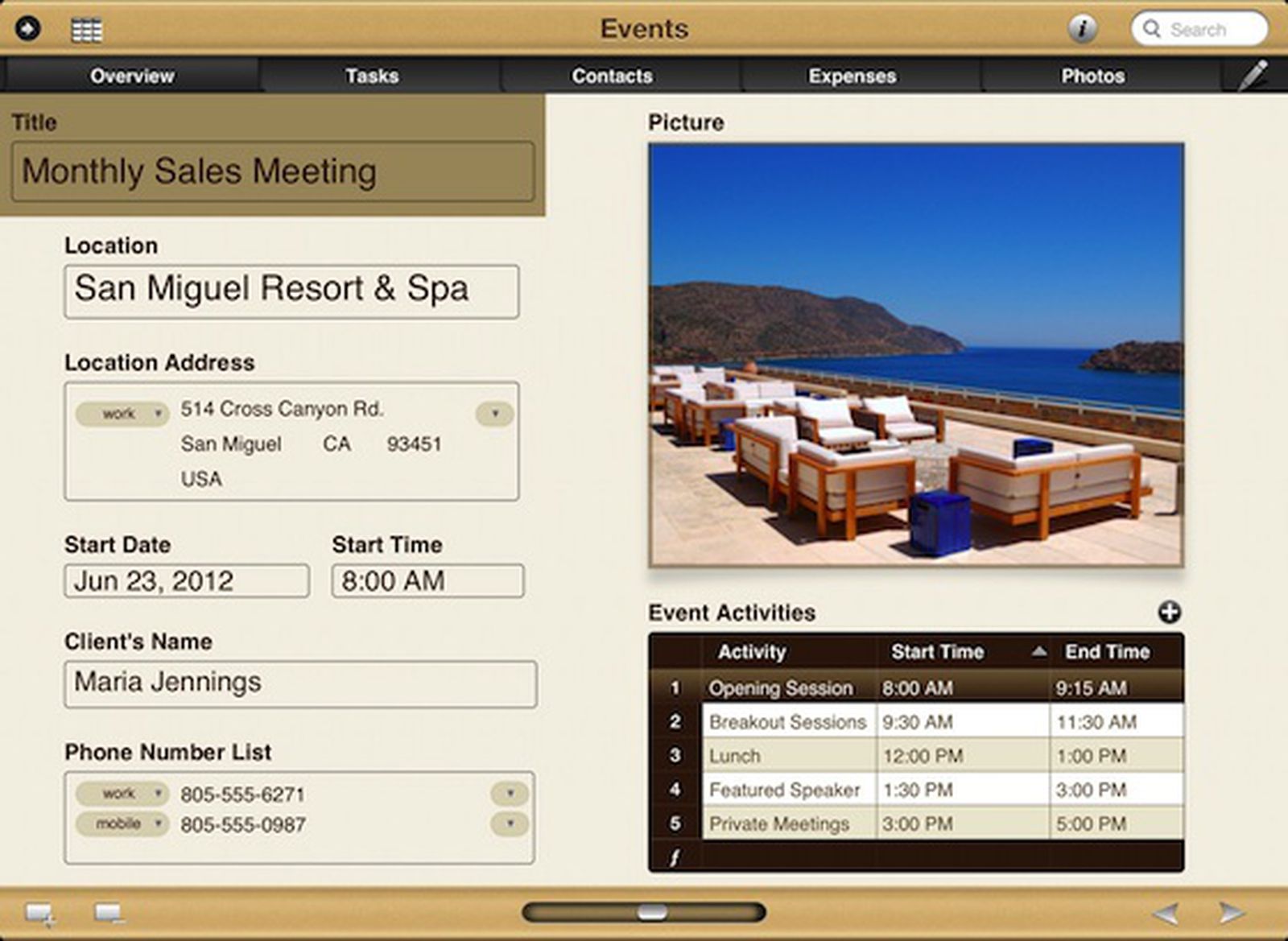Enter layout edit mode with the pencil icon
Screen dimensions: 1288x941
pyautogui.click(x=1253, y=75)
